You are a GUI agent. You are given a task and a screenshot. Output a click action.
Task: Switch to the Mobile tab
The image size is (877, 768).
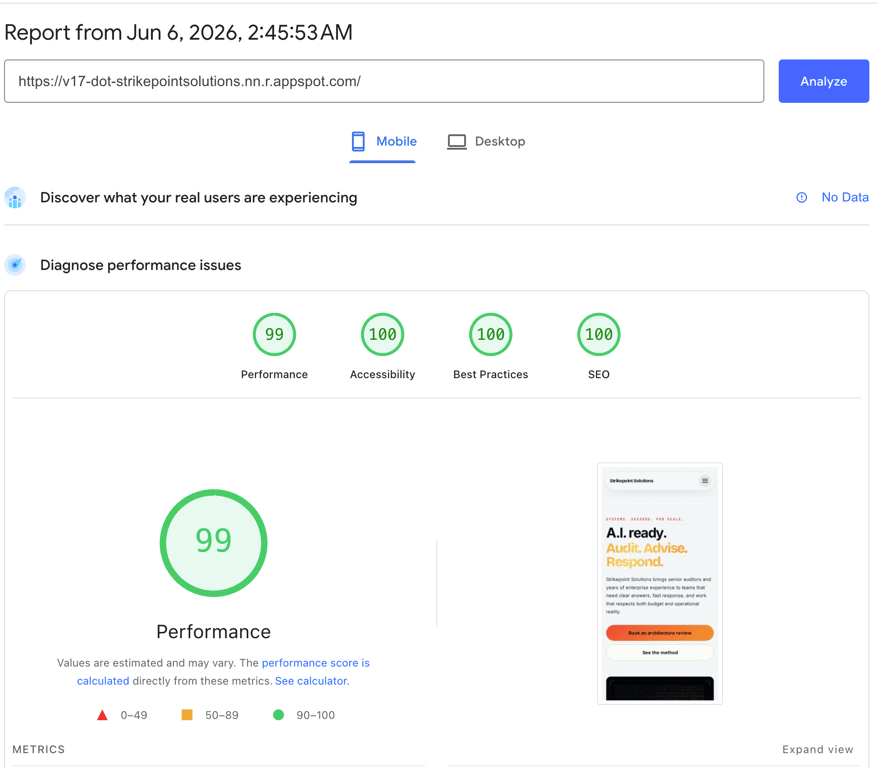point(383,142)
